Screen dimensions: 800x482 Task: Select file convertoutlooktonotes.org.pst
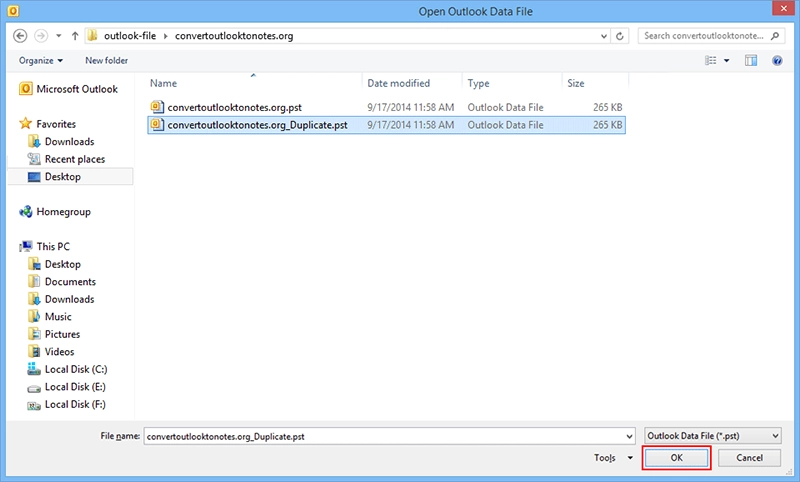point(387,107)
